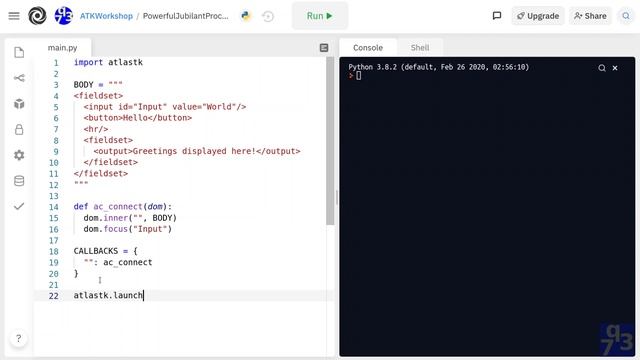Open the Secrets lock icon
This screenshot has width=640, height=360.
19,129
